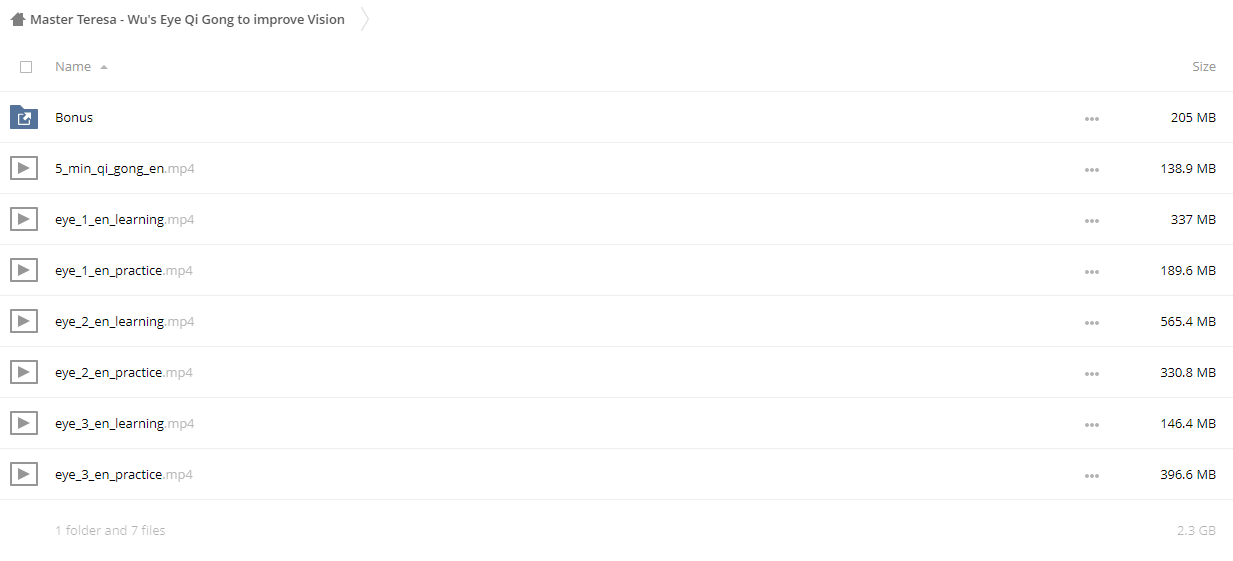Open more options for 5_min_qi_gong_en.mp4
Image resolution: width=1233 pixels, height=561 pixels.
point(1091,170)
